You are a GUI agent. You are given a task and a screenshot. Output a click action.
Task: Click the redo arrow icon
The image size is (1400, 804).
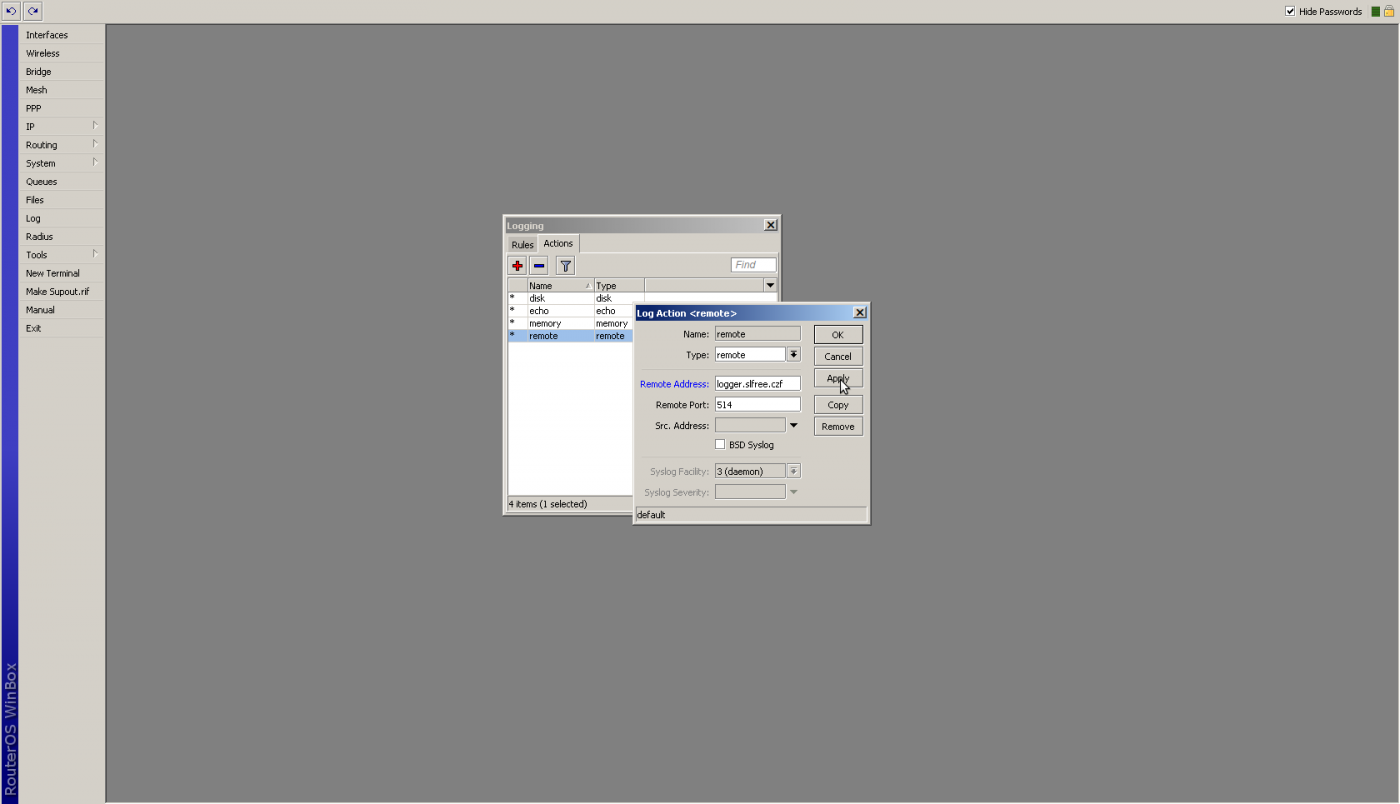pos(33,11)
